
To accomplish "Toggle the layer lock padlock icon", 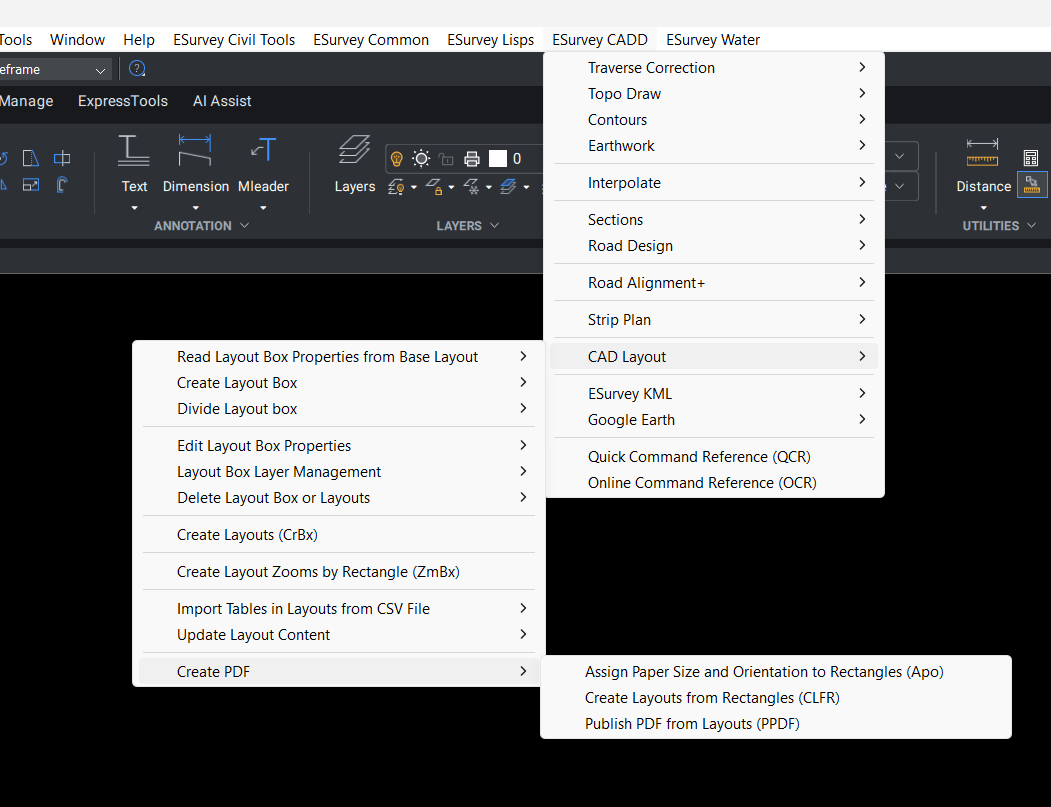I will [x=446, y=159].
